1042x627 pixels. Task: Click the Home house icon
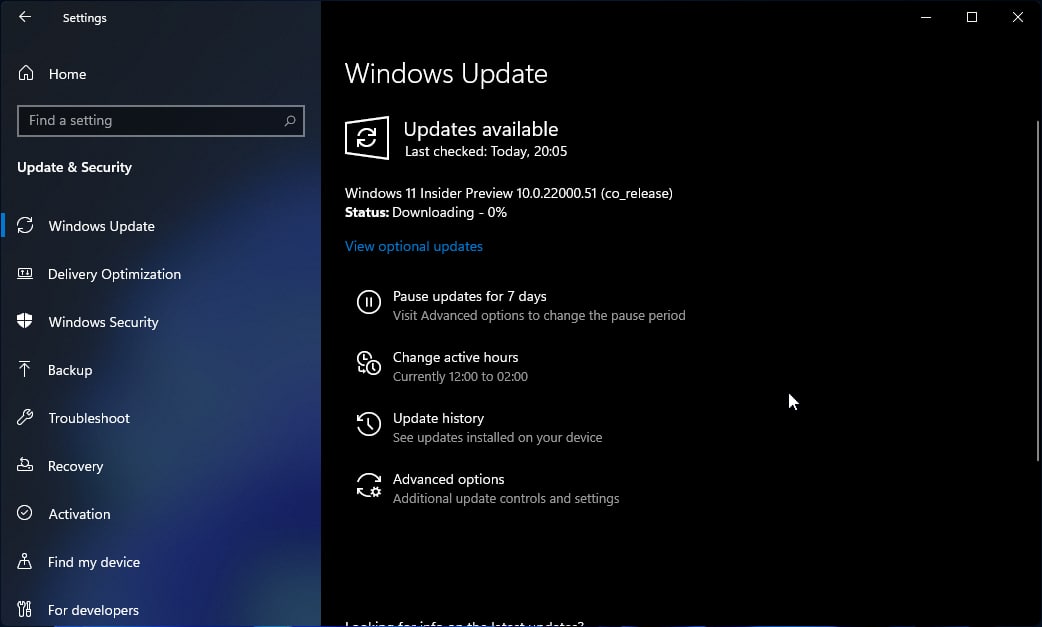click(x=25, y=73)
